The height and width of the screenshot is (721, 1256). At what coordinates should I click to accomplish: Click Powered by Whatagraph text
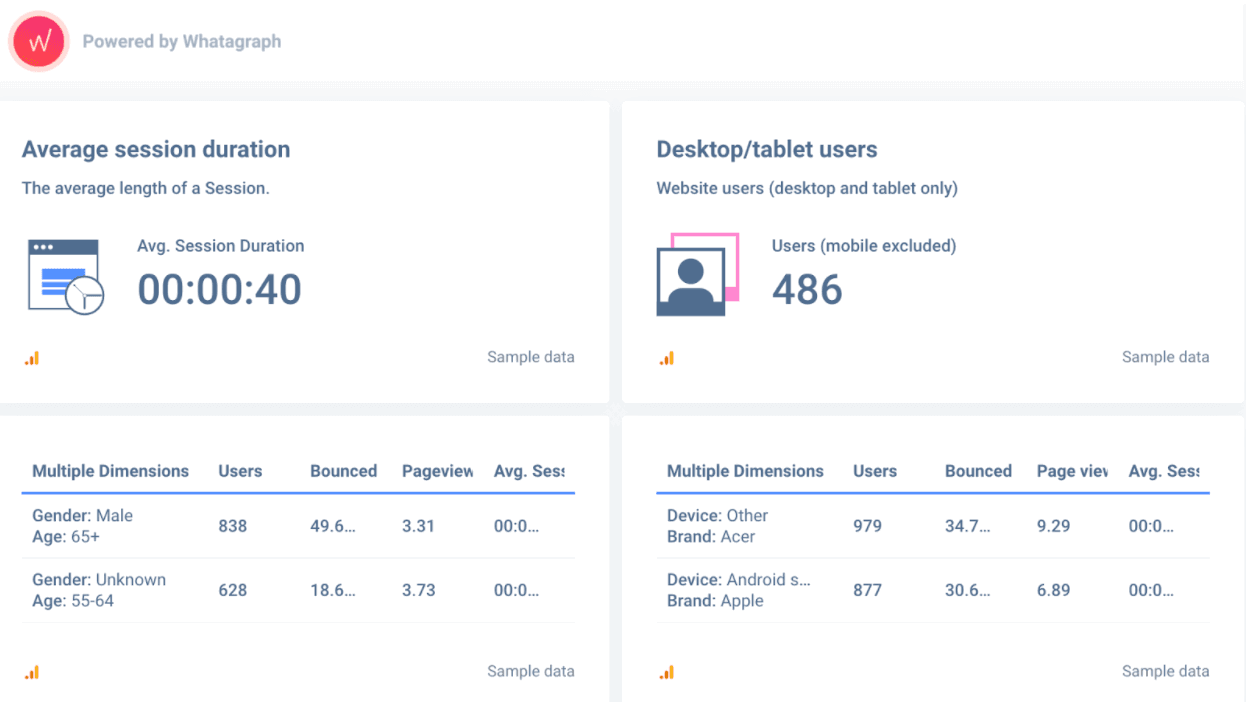[x=181, y=42]
